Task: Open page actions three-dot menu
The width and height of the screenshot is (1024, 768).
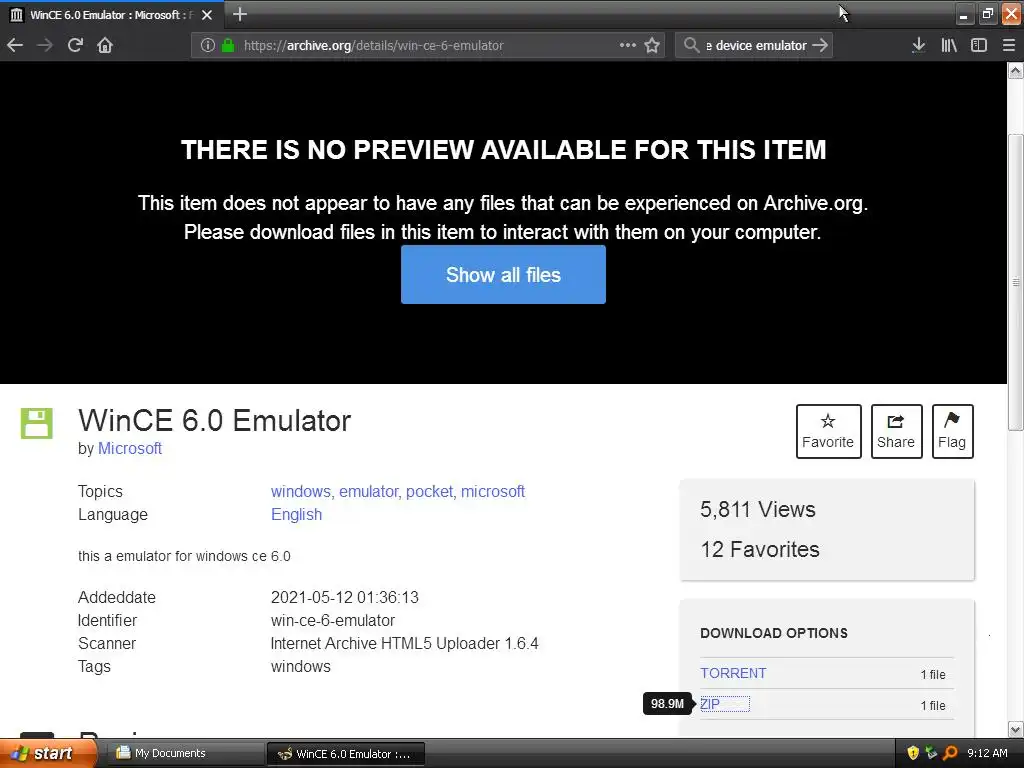Action: pyautogui.click(x=628, y=45)
